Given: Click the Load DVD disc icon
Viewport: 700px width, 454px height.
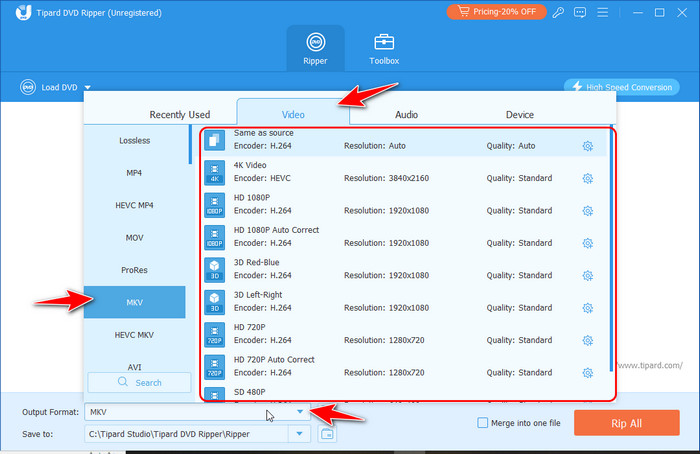Looking at the screenshot, I should click(28, 87).
